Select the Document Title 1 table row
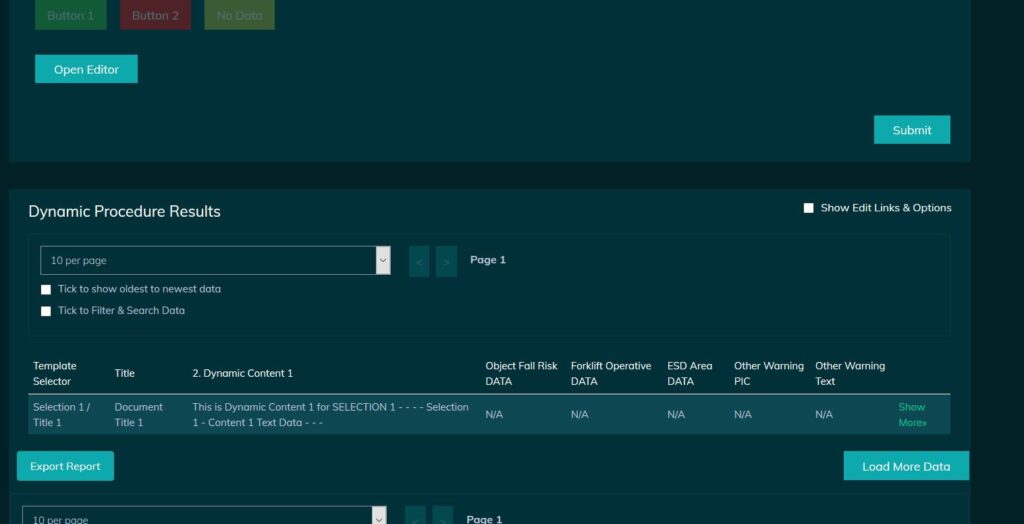 138,414
